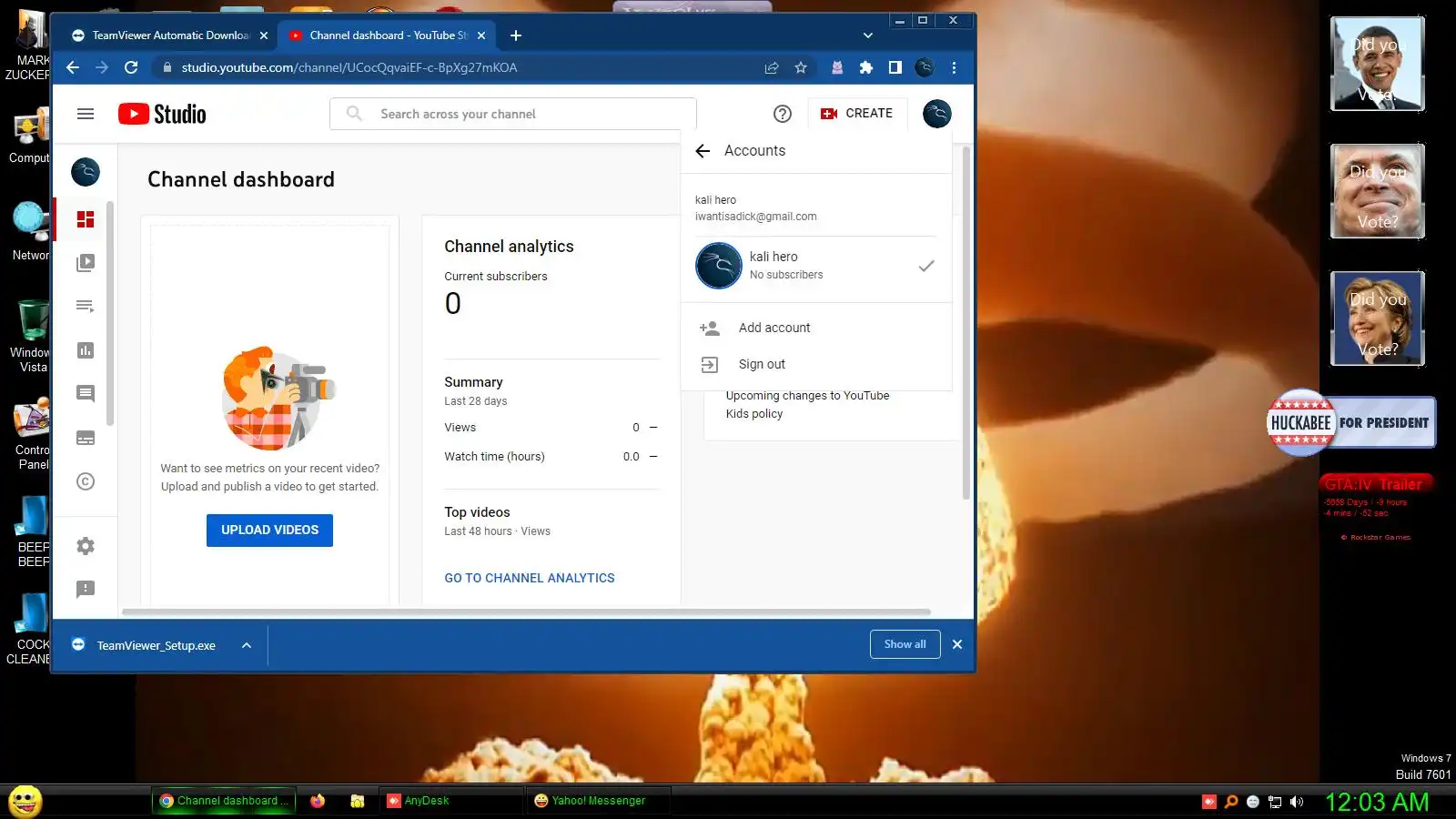Click the purple extension icon next to the star

coord(837,67)
